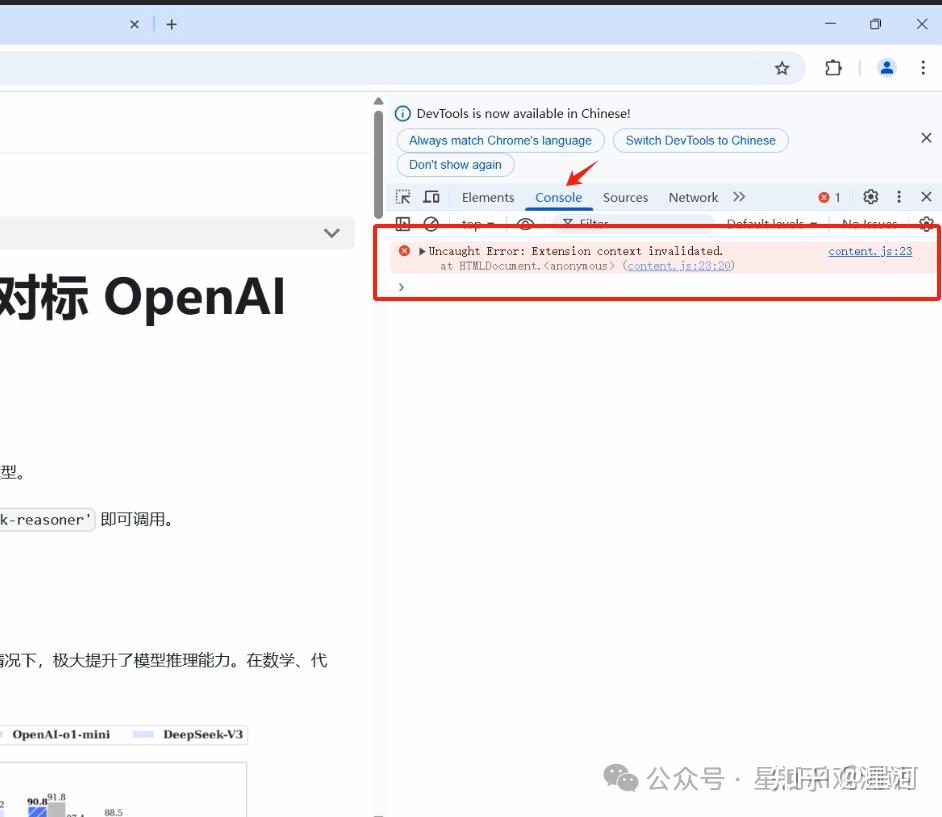The height and width of the screenshot is (817, 942).
Task: Open the top context dropdown
Action: point(478,224)
